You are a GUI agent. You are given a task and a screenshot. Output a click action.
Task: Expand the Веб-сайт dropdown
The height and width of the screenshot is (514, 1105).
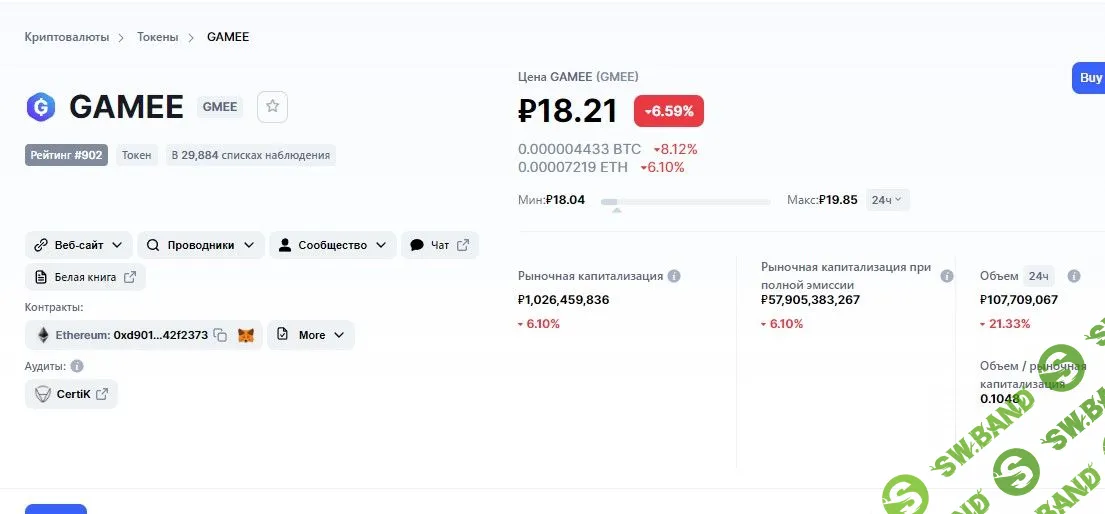pos(78,245)
